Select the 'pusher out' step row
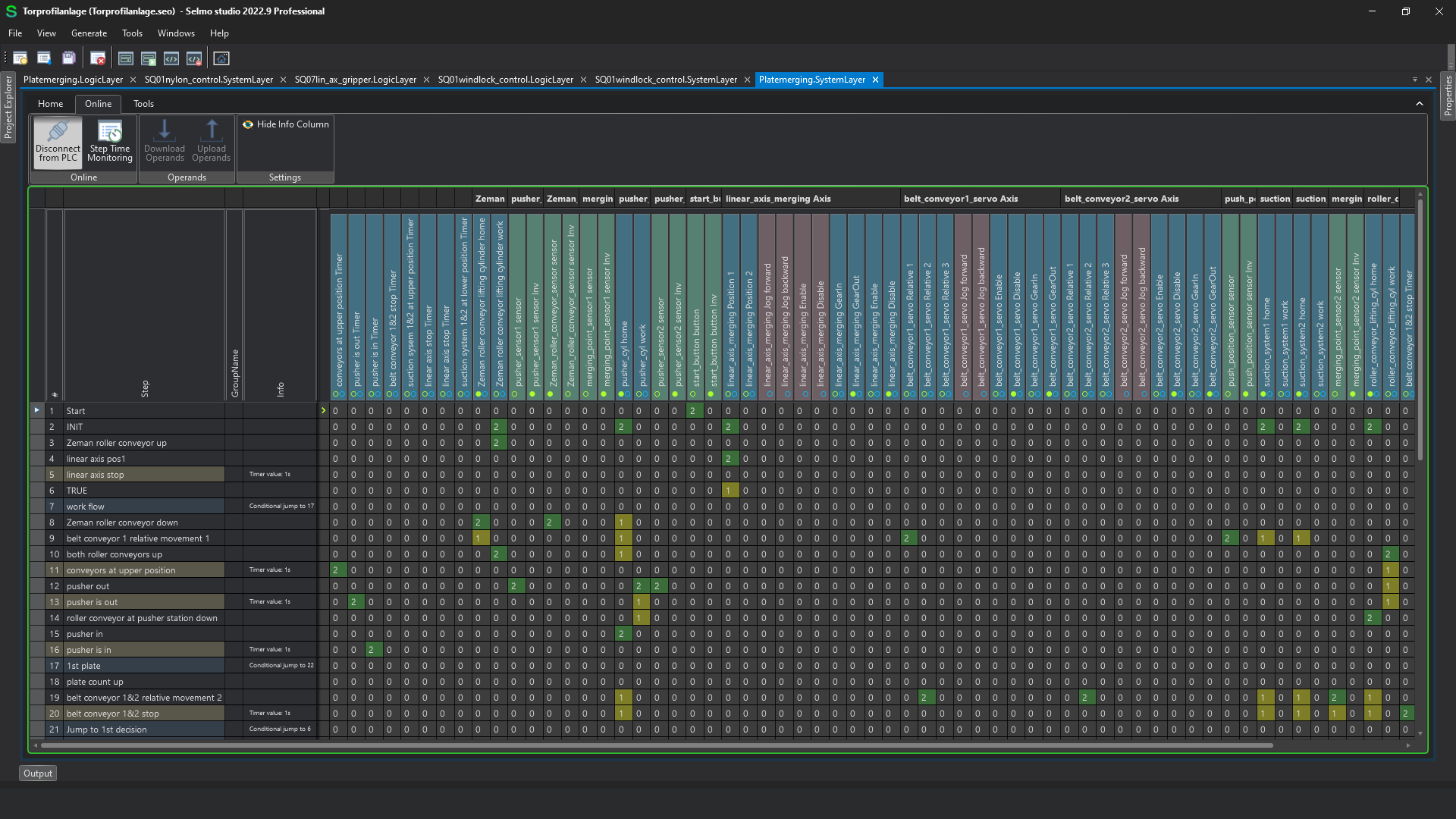This screenshot has height=819, width=1456. click(x=144, y=586)
